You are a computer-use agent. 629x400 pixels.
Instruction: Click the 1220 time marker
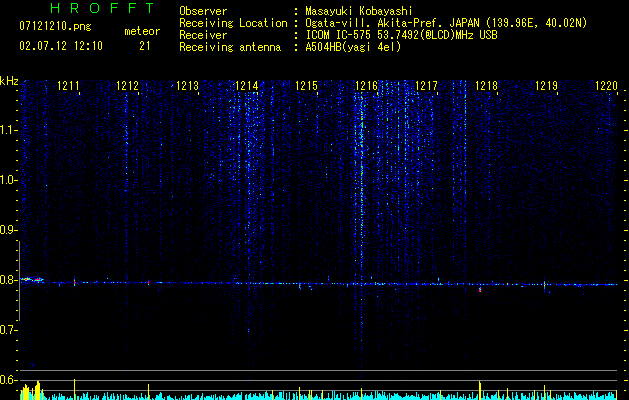[x=606, y=85]
